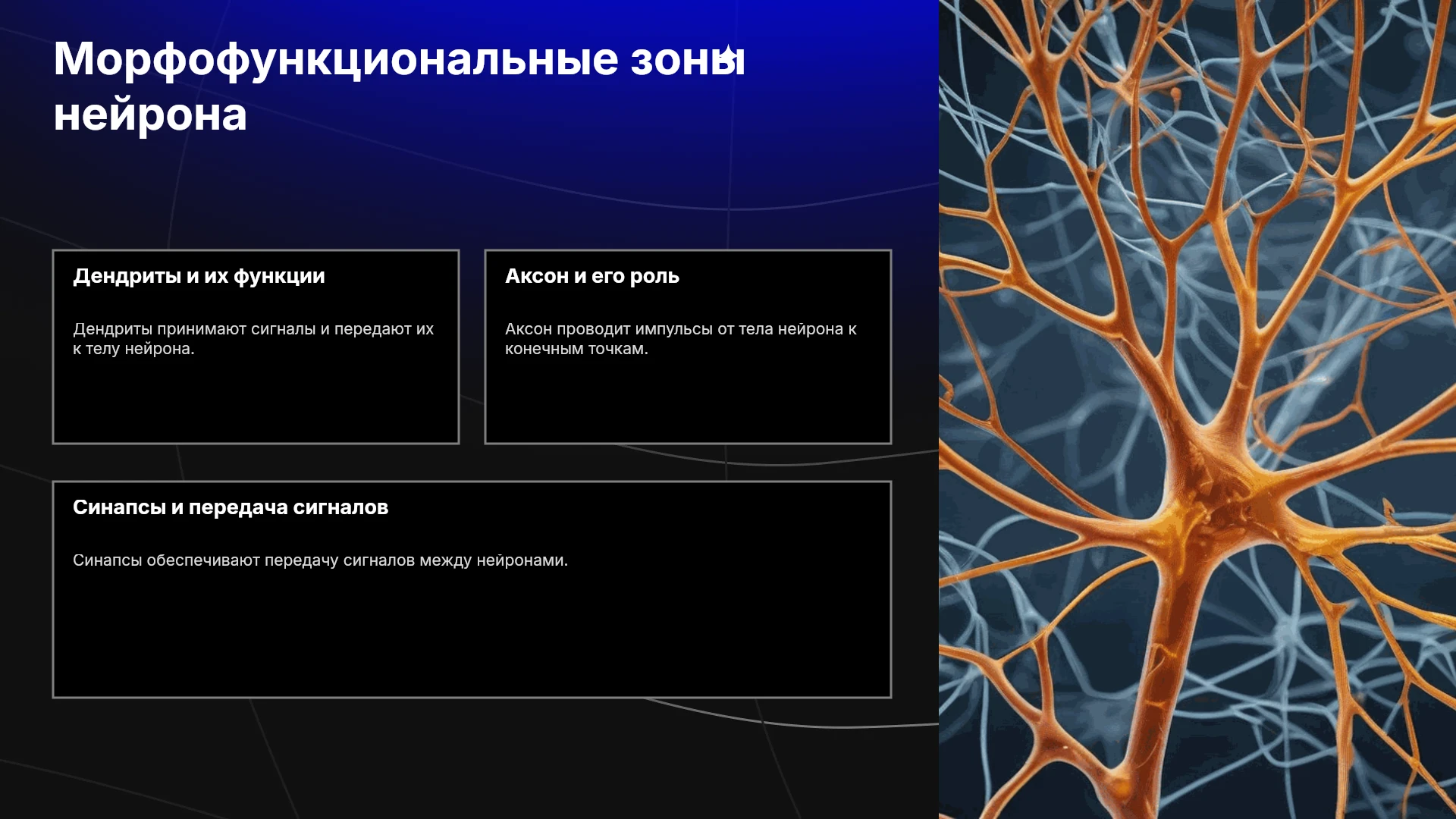1456x819 pixels.
Task: Click the synapses description sentence
Action: coord(320,560)
